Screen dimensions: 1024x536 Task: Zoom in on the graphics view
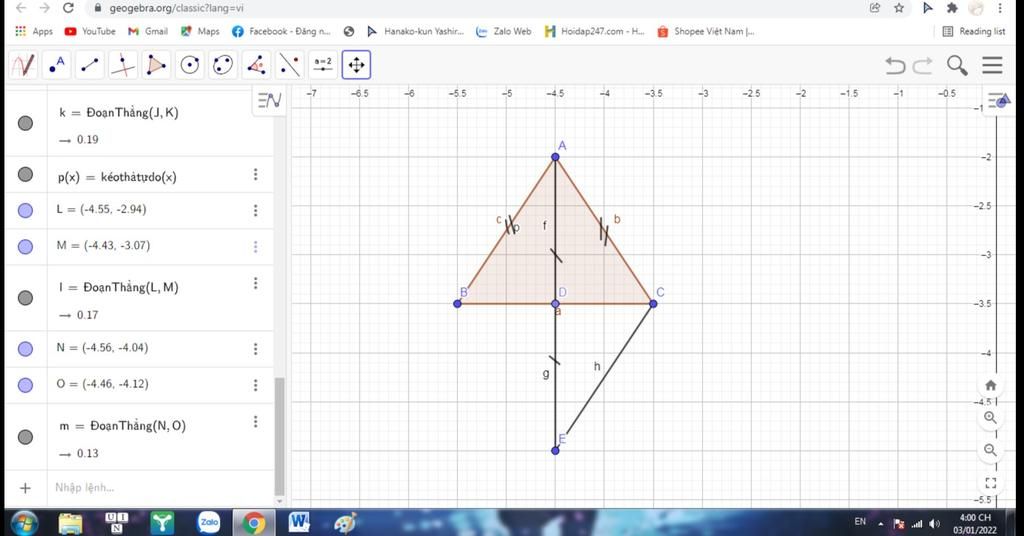[x=991, y=418]
